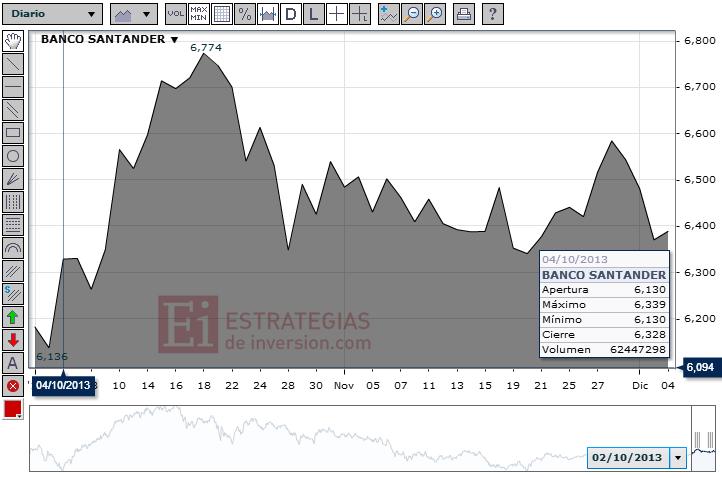Click the overview navigator range handle
Viewport: 722px width, 478px height.
pyautogui.click(x=704, y=441)
